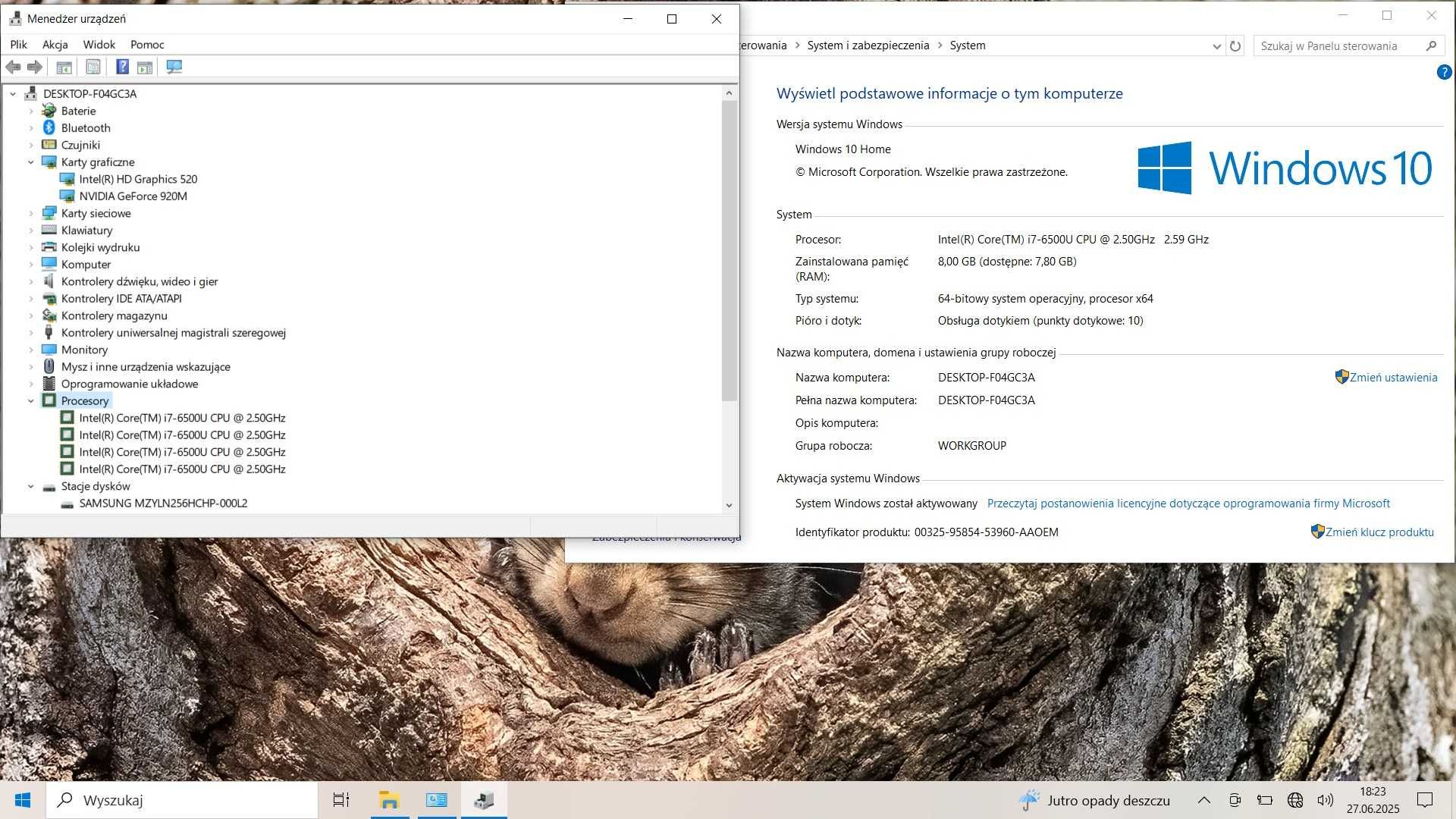Expand the Baterie category
This screenshot has height=819, width=1456.
tap(31, 111)
